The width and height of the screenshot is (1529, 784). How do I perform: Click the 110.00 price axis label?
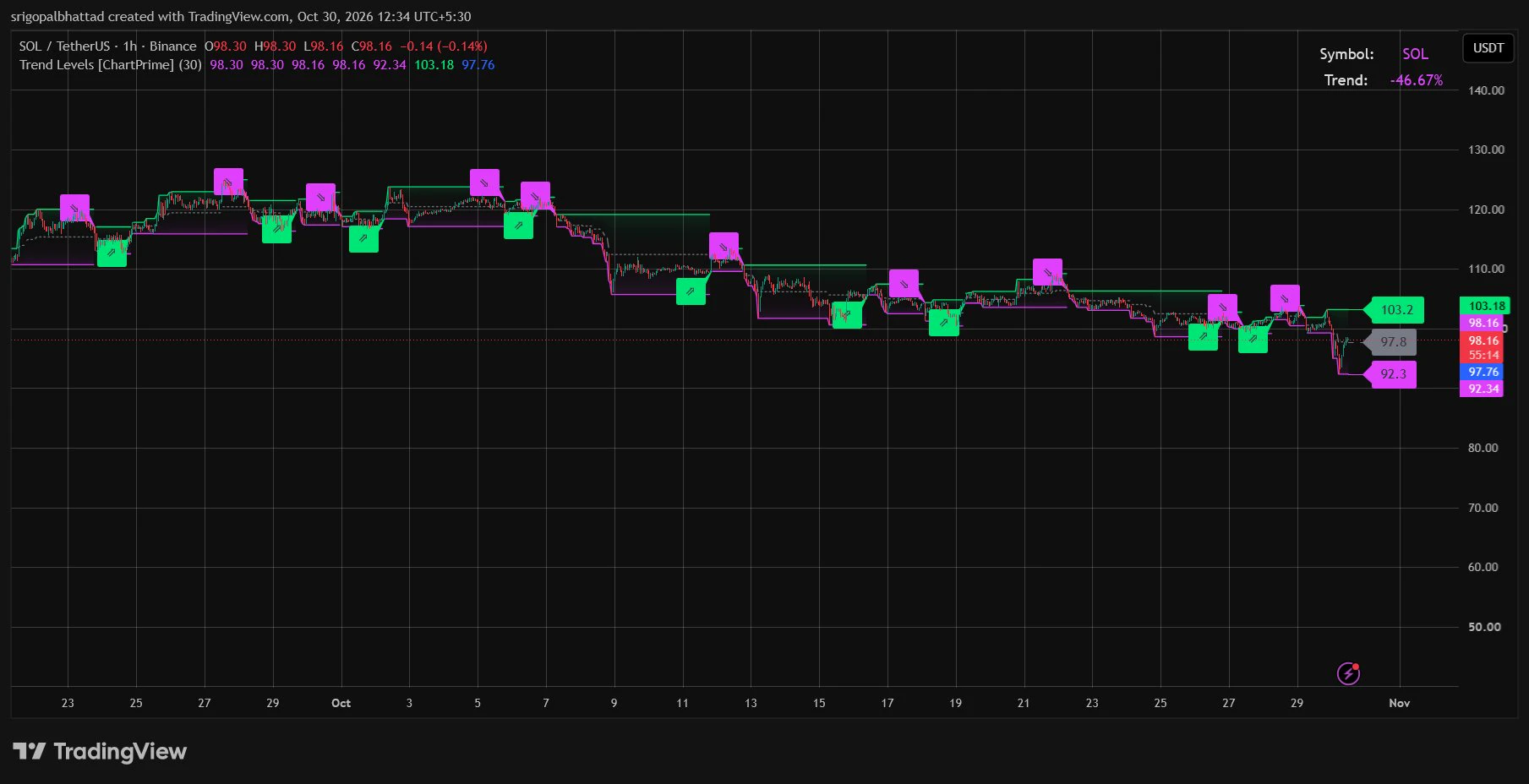[1486, 269]
